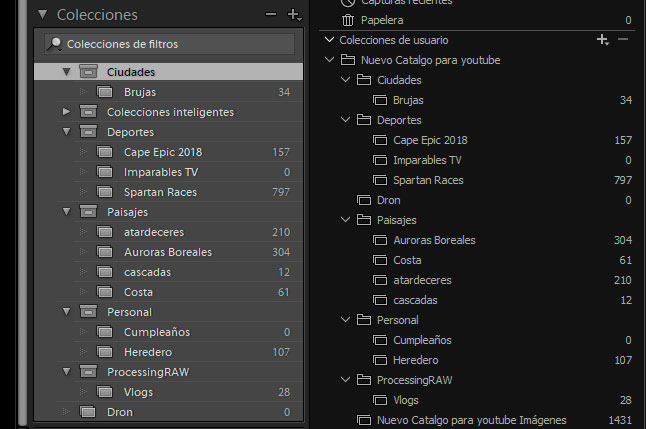Collapse the Ciudades set in left panel
Image resolution: width=646 pixels, height=429 pixels.
point(67,72)
